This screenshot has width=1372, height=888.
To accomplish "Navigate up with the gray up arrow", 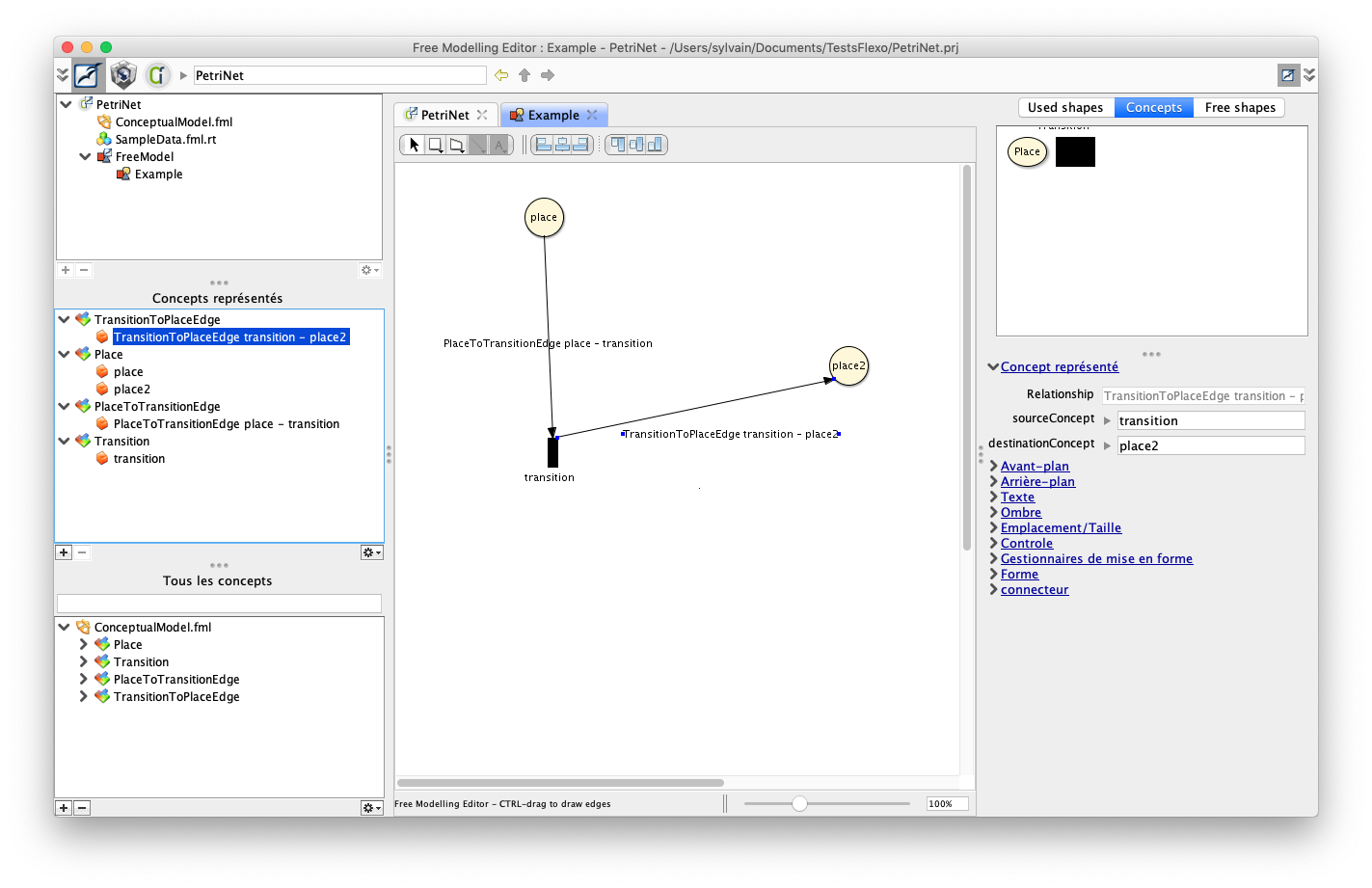I will tap(525, 75).
